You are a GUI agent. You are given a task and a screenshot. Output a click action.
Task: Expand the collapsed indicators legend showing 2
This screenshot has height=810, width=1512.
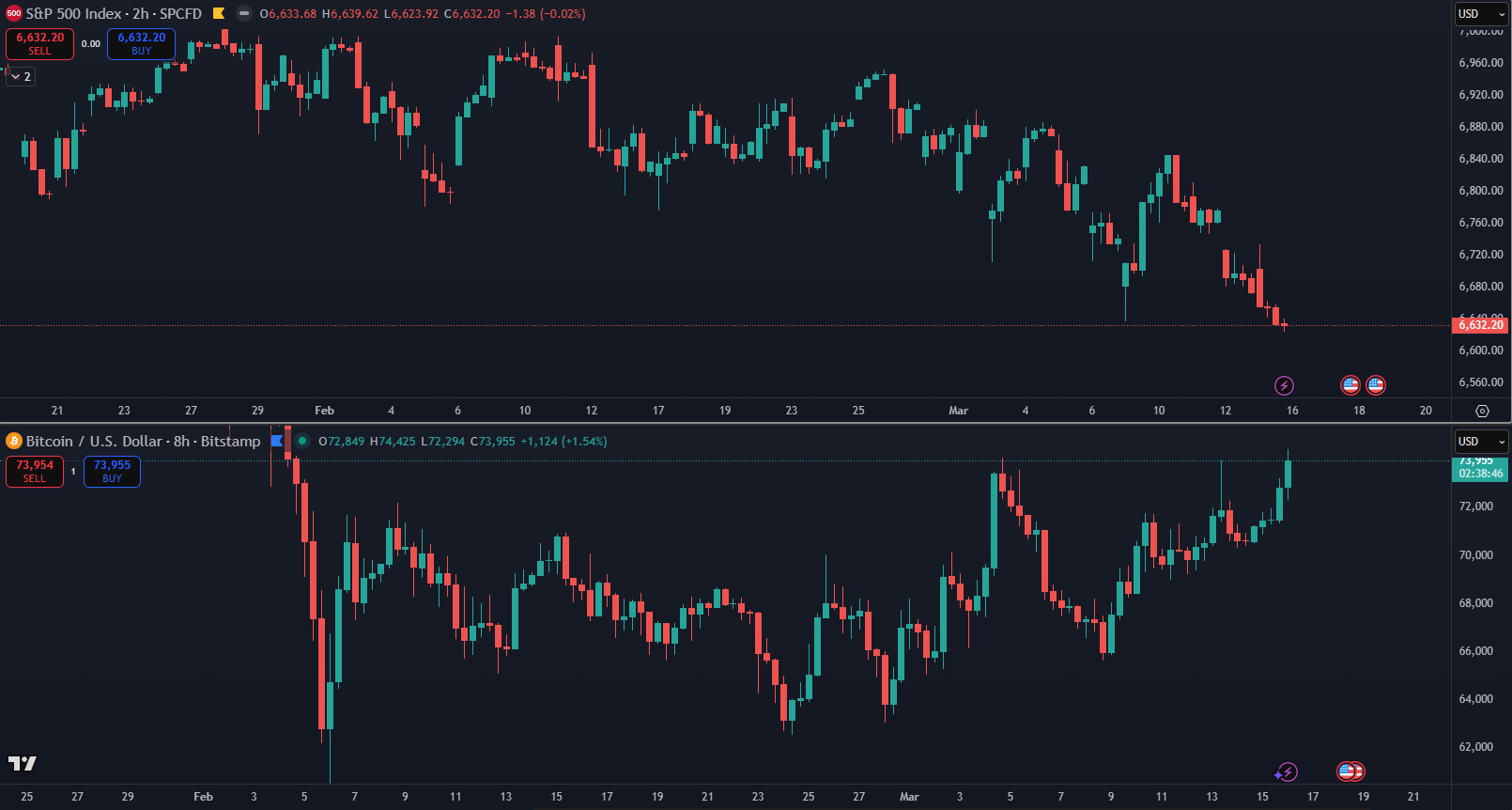click(x=21, y=76)
